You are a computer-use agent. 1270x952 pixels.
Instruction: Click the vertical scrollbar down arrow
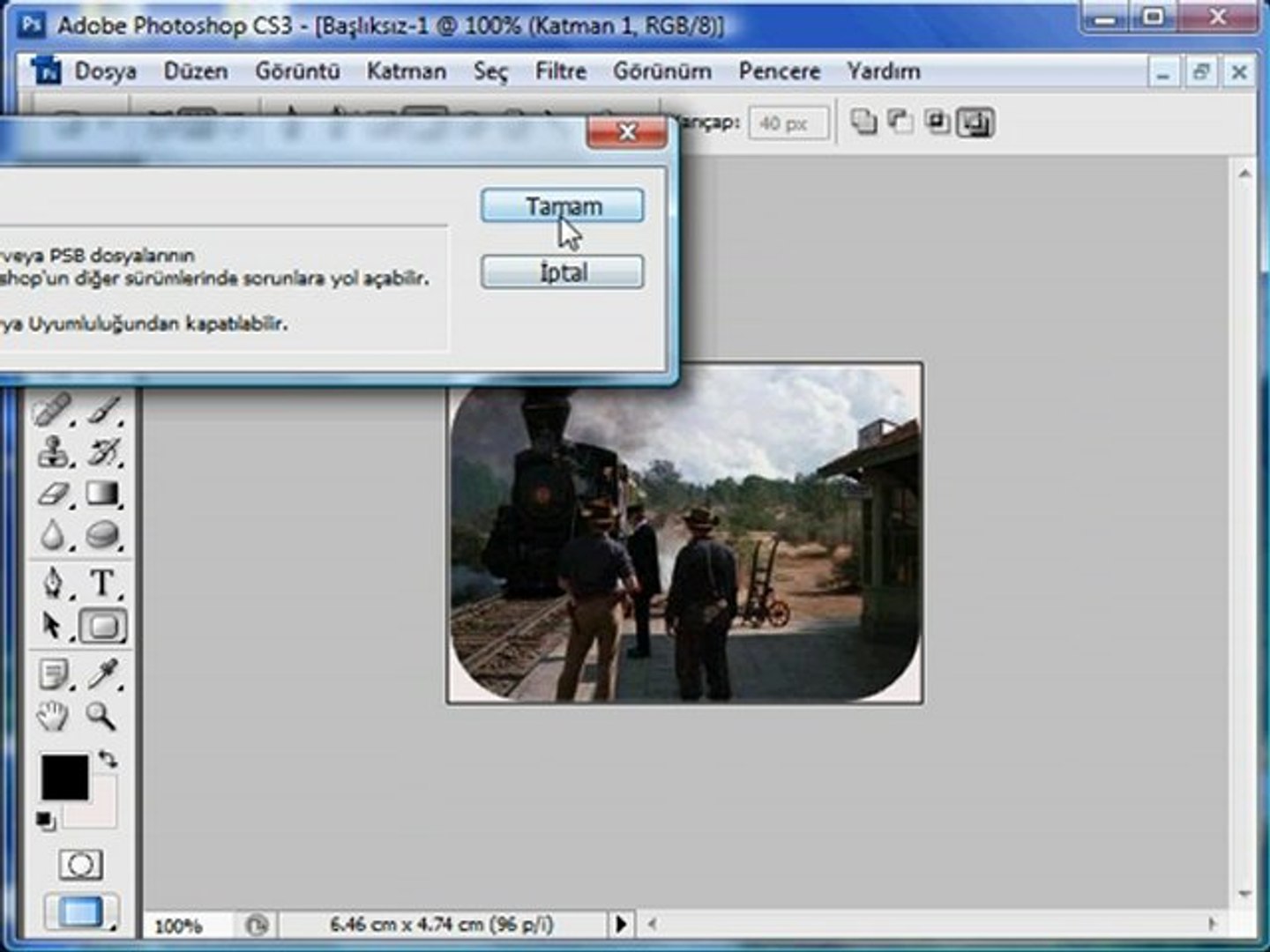pos(1244,894)
